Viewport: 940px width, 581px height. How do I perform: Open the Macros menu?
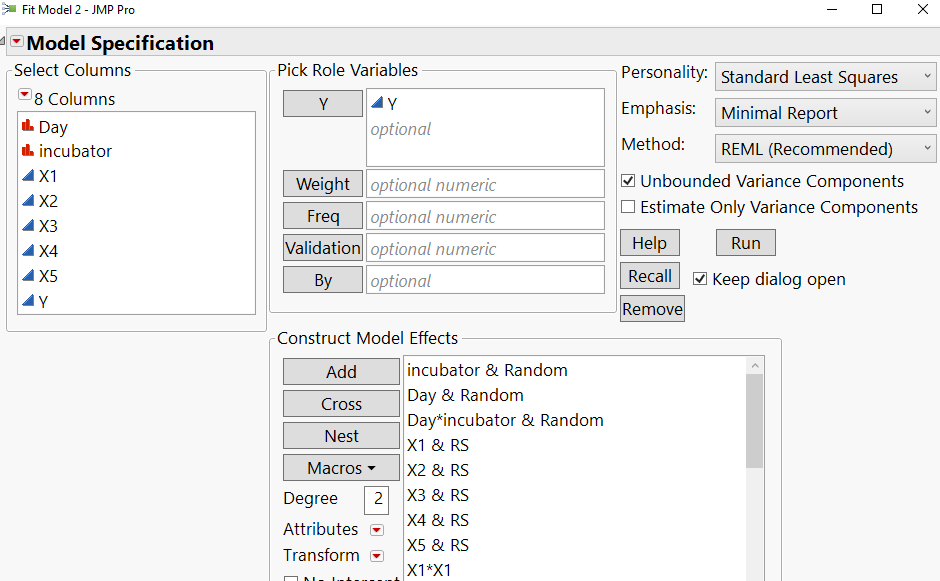point(340,467)
